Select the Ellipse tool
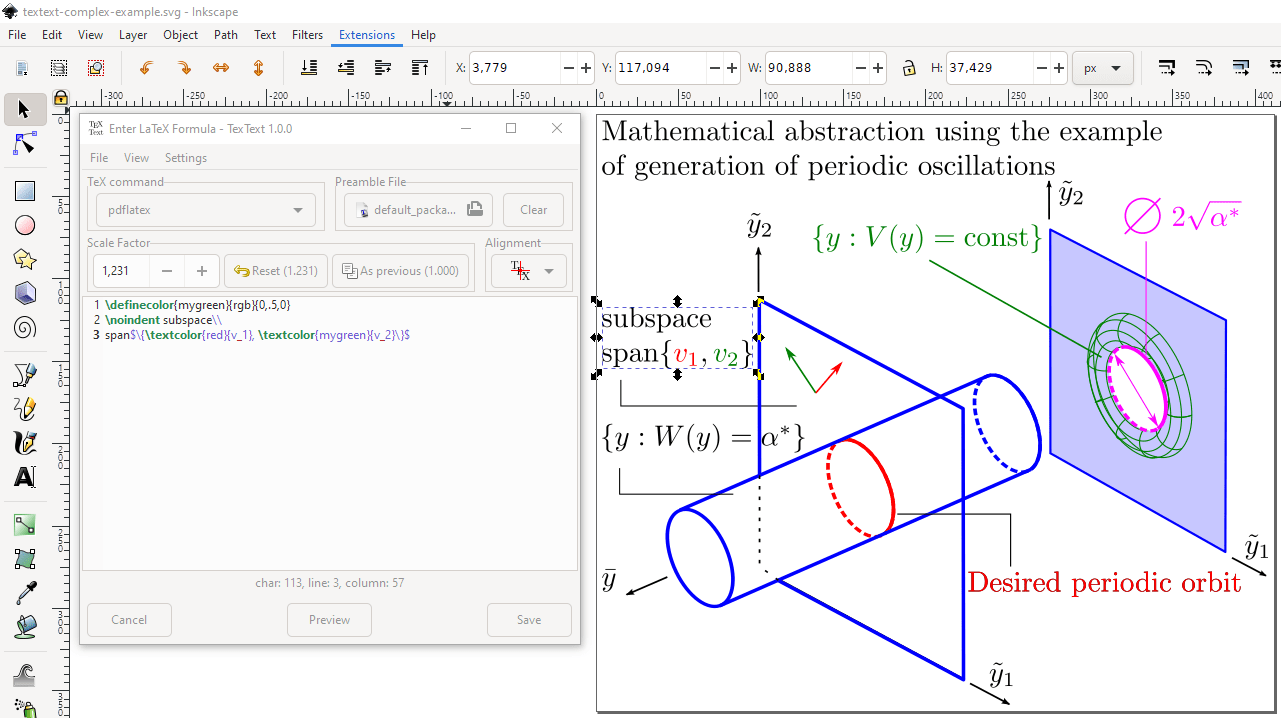 pos(24,225)
